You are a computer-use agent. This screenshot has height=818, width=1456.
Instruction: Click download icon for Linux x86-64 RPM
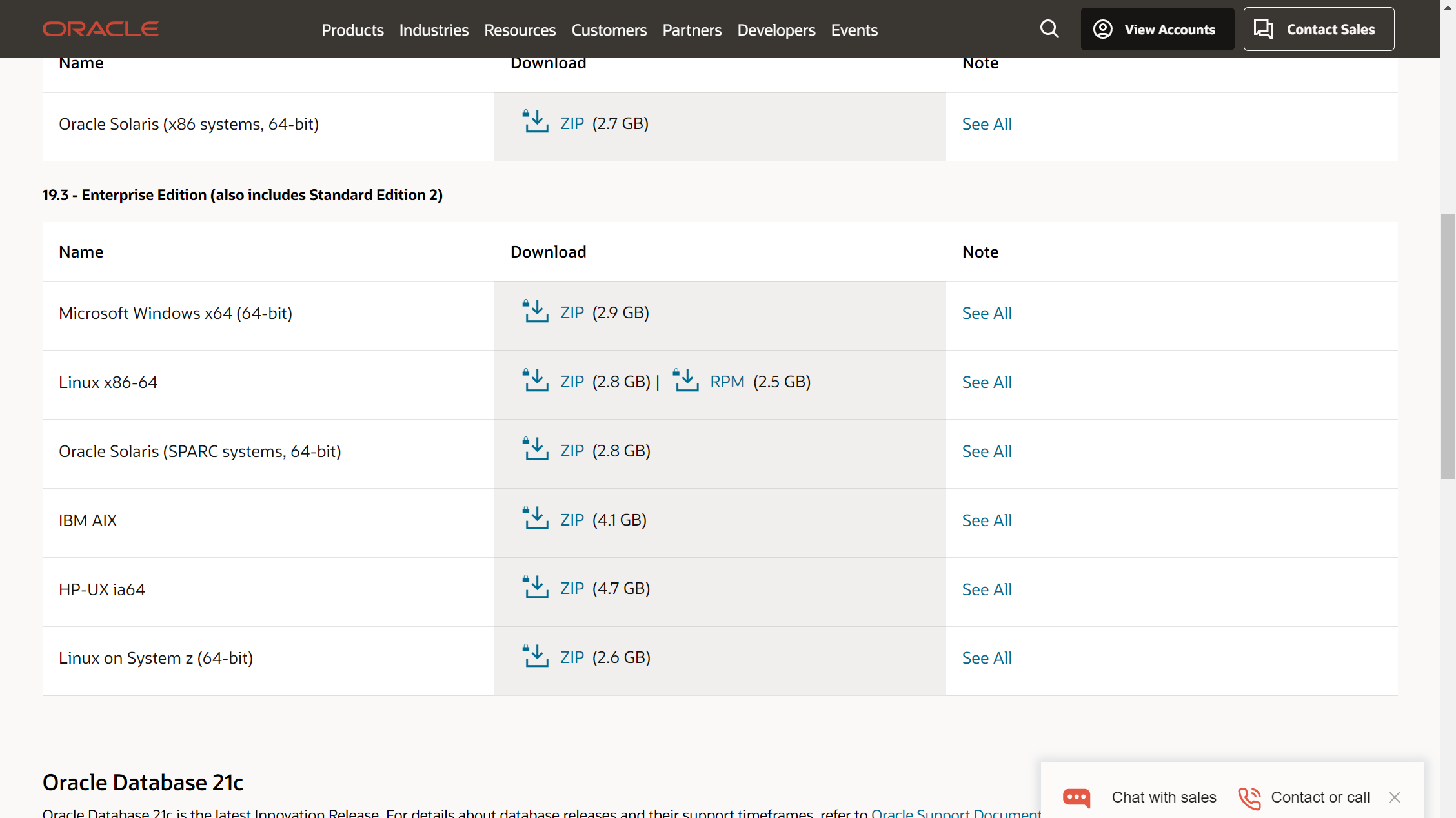pos(686,381)
